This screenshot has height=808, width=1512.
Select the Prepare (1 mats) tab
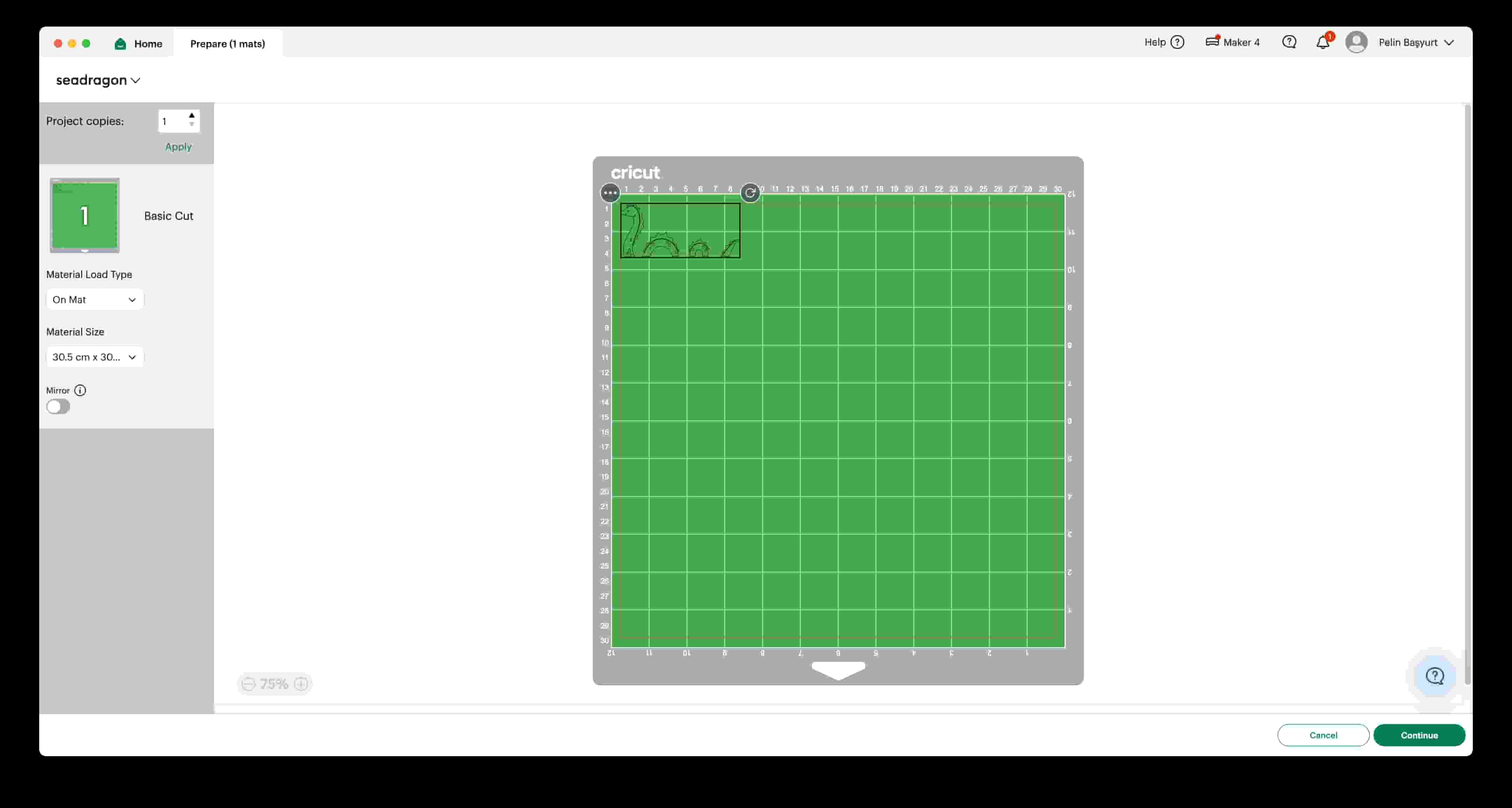click(x=228, y=43)
